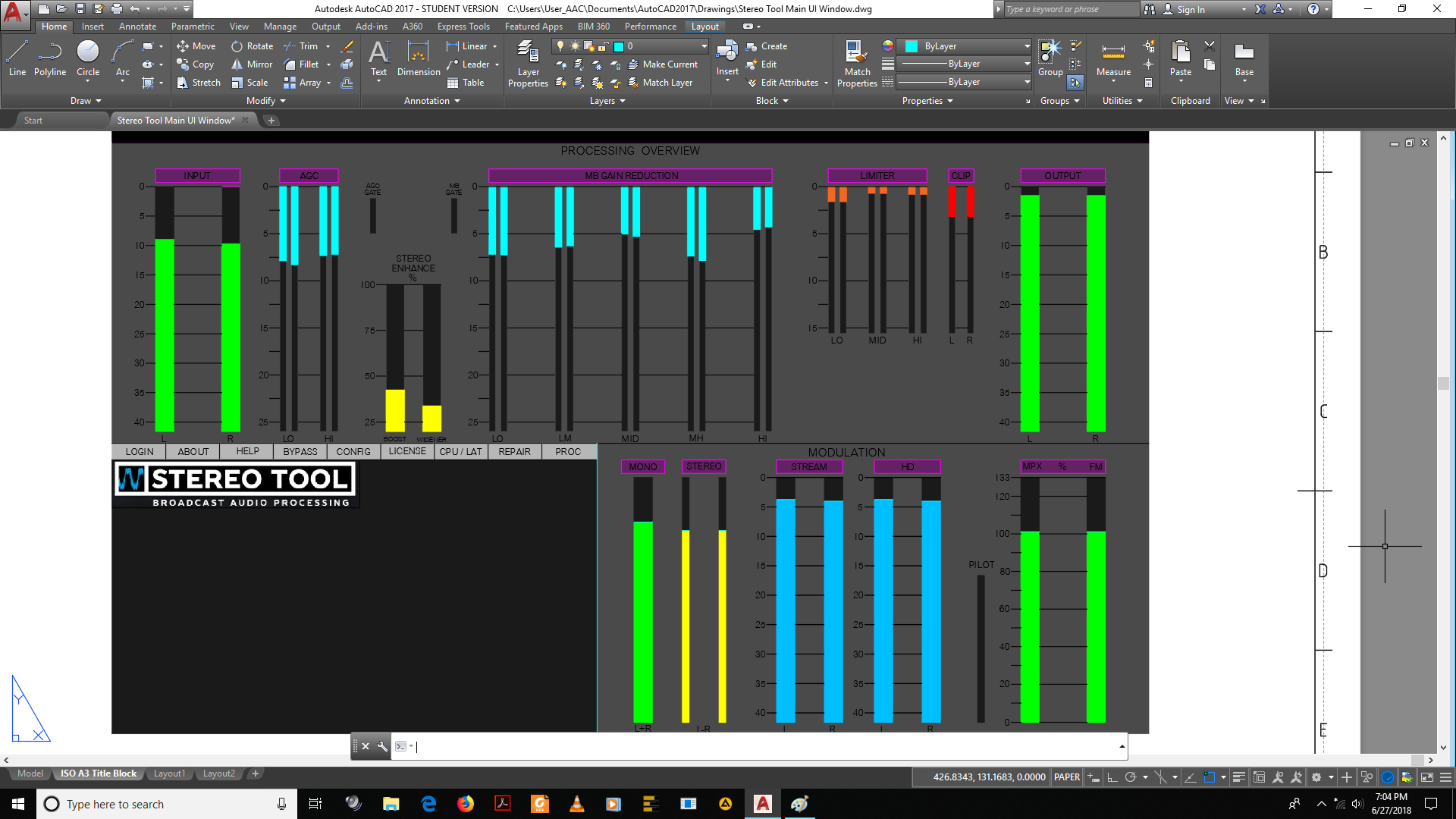1456x819 pixels.
Task: Open the Start file tab
Action: [33, 120]
